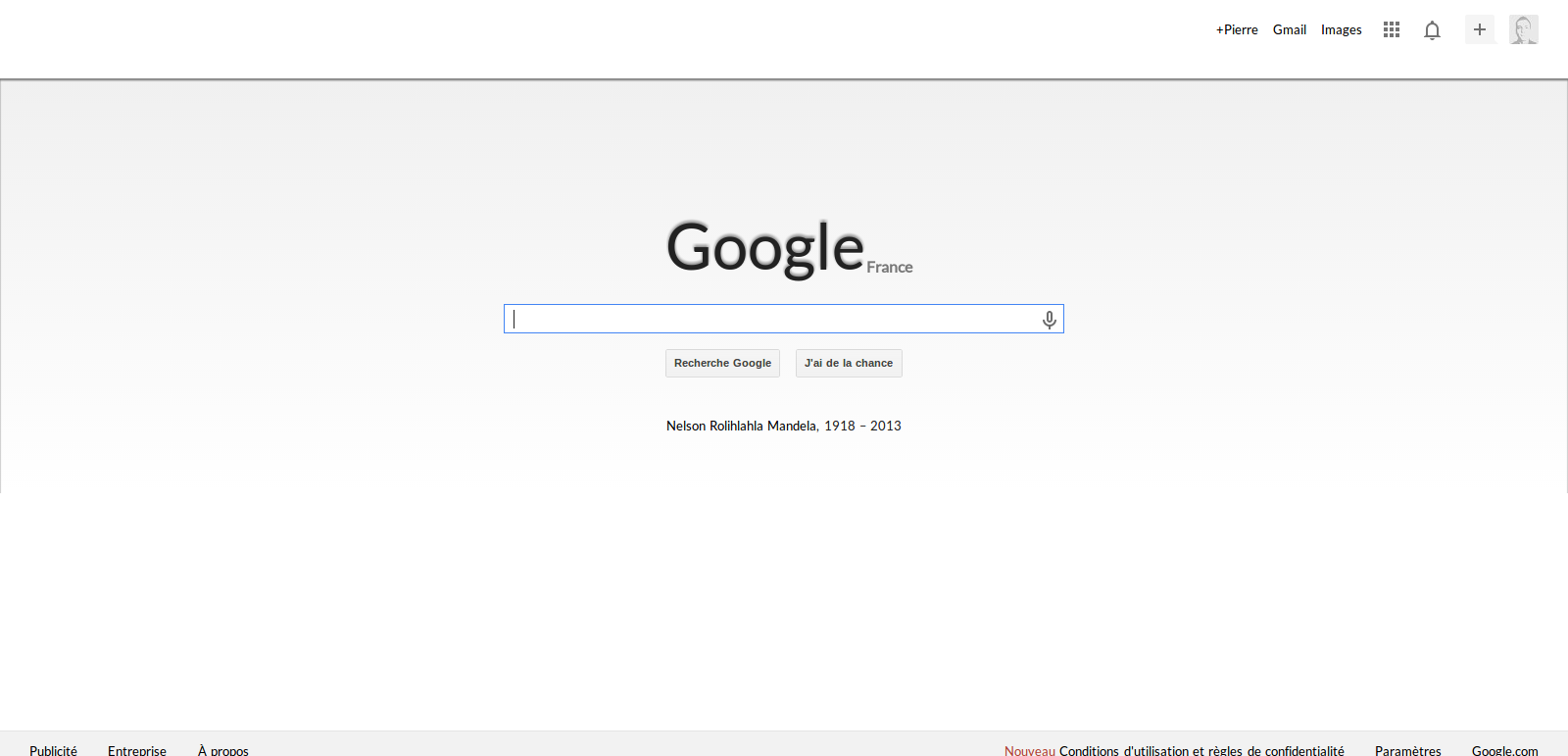The image size is (1568, 756).
Task: Click the Recherche Google button
Action: (722, 363)
